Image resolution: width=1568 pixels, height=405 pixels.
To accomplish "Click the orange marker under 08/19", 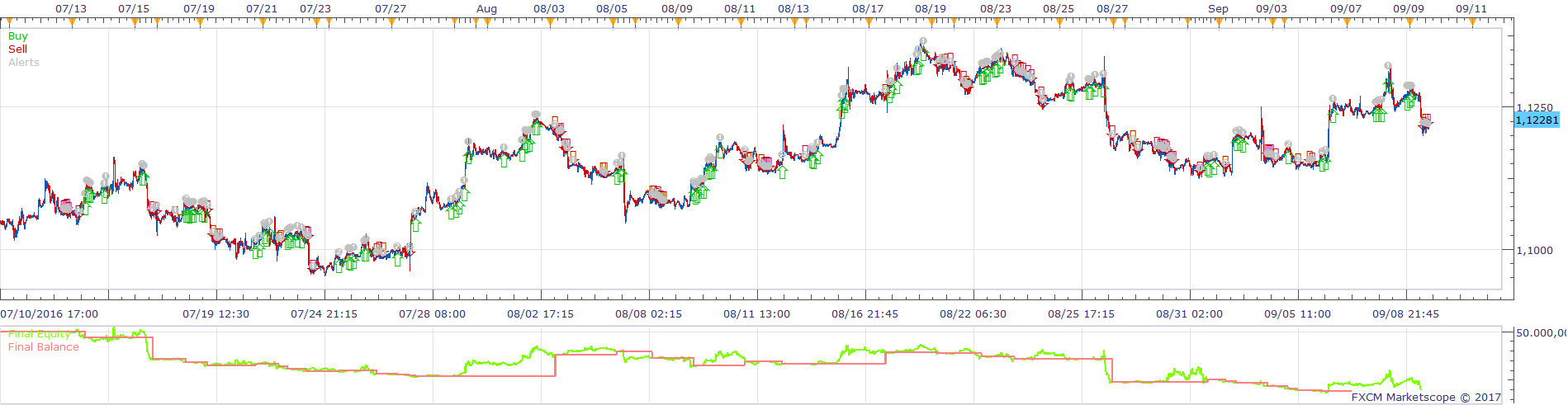I will (x=931, y=23).
